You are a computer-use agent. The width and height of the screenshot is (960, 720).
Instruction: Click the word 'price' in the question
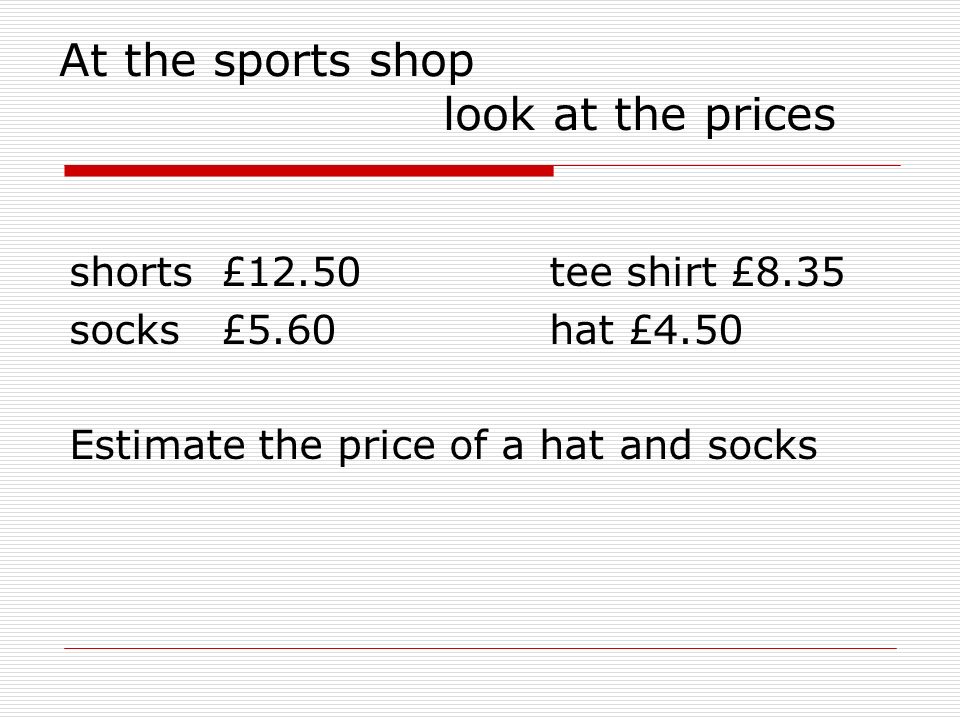(x=387, y=447)
